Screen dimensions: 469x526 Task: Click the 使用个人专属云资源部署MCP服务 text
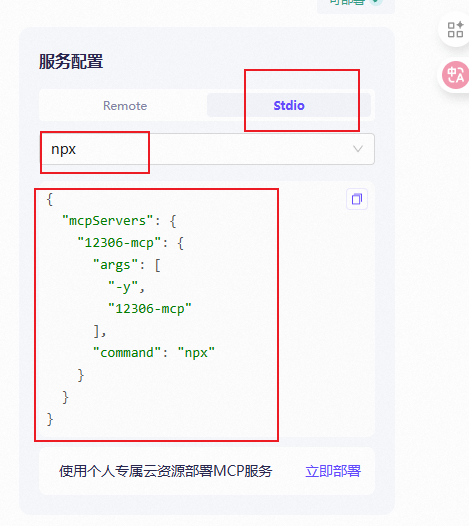pyautogui.click(x=165, y=471)
